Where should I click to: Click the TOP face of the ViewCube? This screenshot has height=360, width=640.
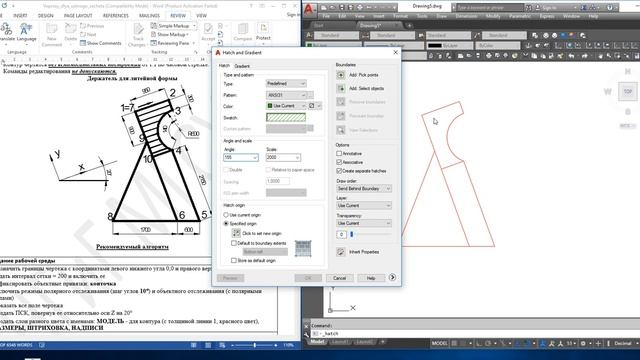pos(628,91)
